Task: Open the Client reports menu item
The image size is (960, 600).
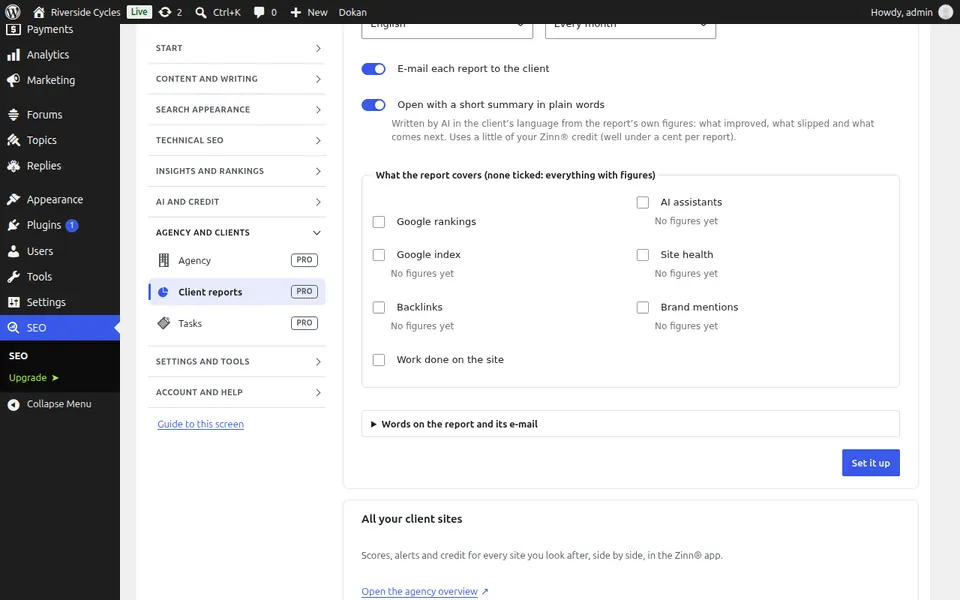Action: point(237,292)
